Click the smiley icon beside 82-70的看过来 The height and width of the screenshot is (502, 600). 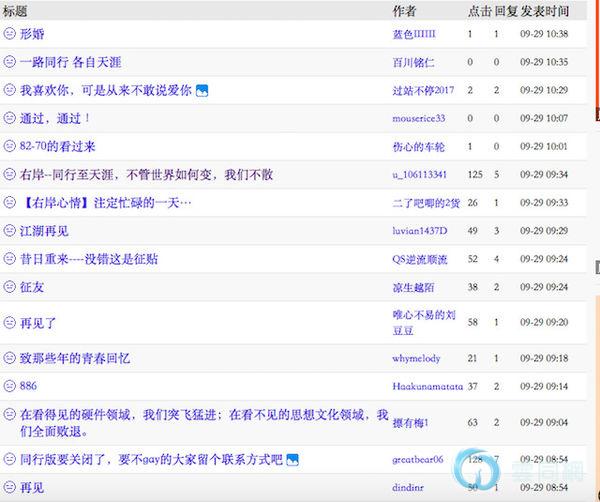tap(10, 146)
